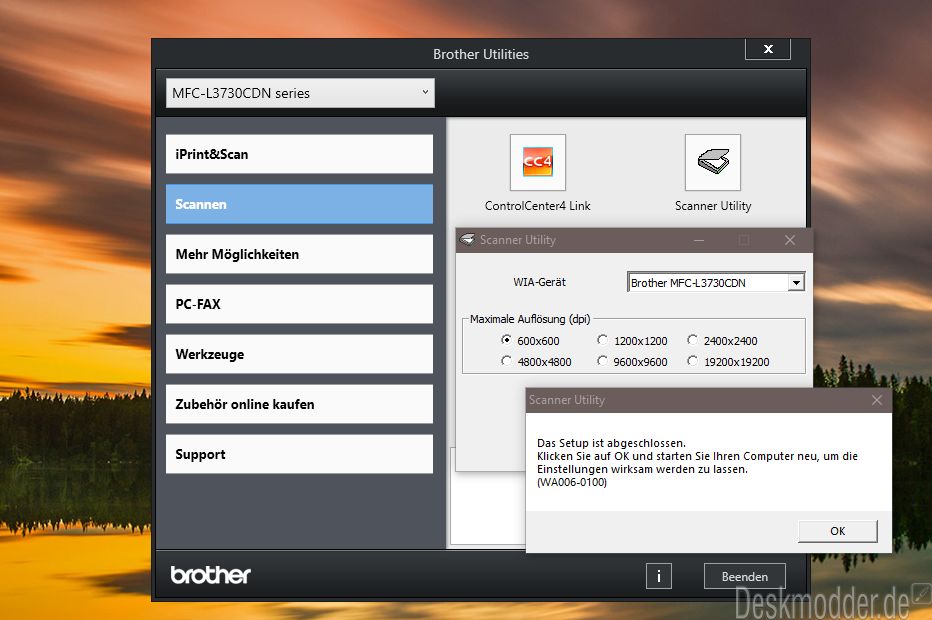The image size is (932, 620).
Task: Open the MFC-L3730CDN series model dropdown
Action: point(300,93)
